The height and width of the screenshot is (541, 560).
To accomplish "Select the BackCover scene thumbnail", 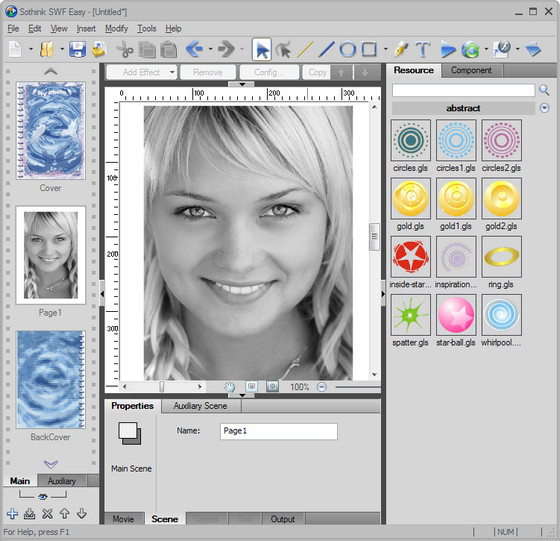I will point(51,380).
